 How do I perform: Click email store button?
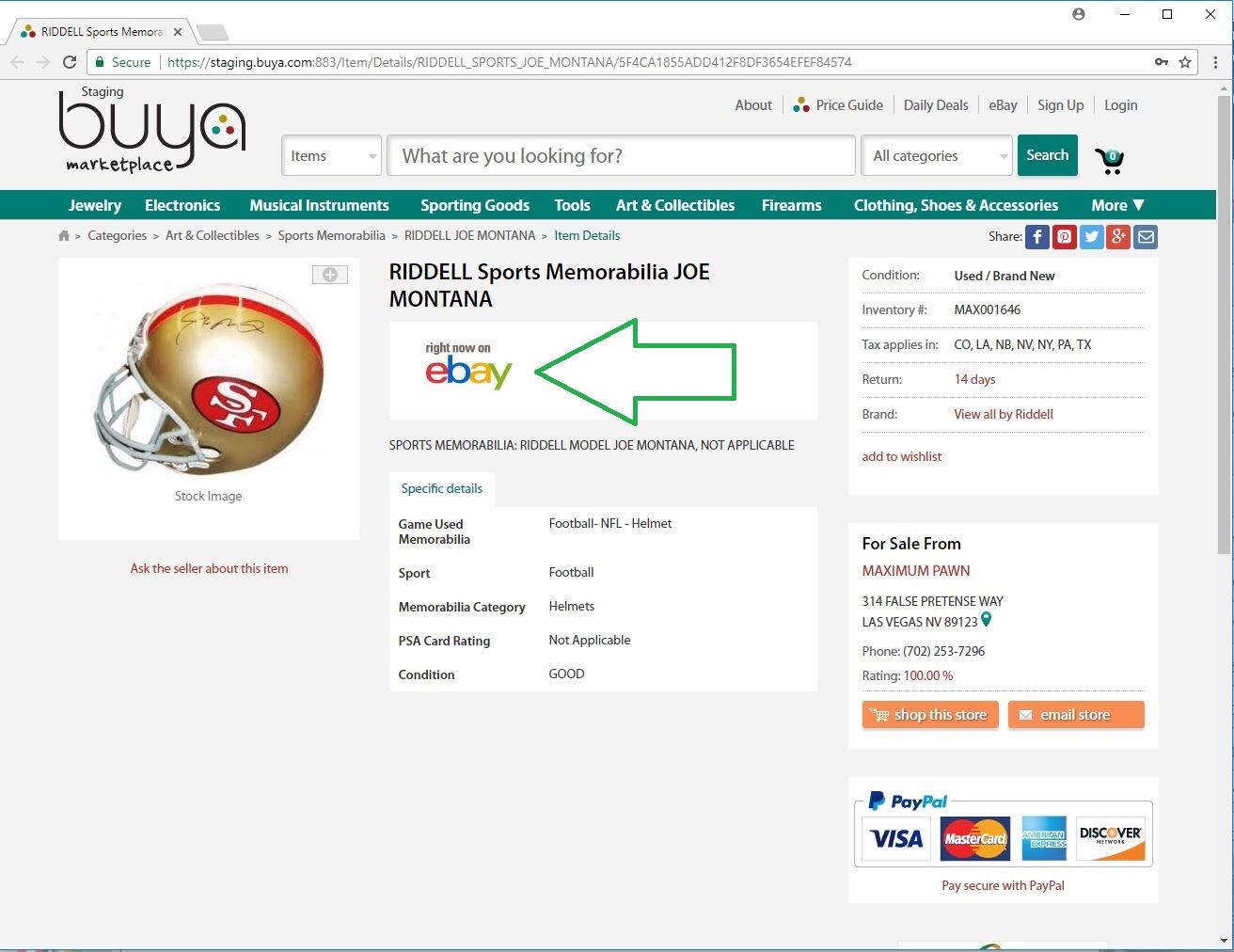[1076, 715]
